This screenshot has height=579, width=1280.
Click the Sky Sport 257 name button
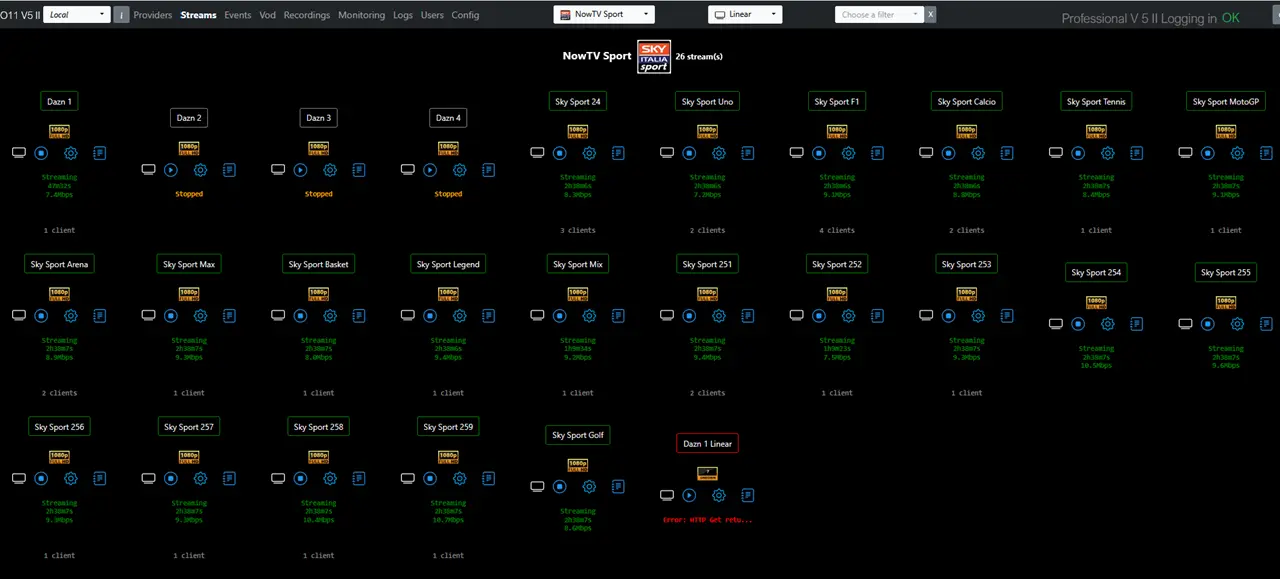pos(189,426)
